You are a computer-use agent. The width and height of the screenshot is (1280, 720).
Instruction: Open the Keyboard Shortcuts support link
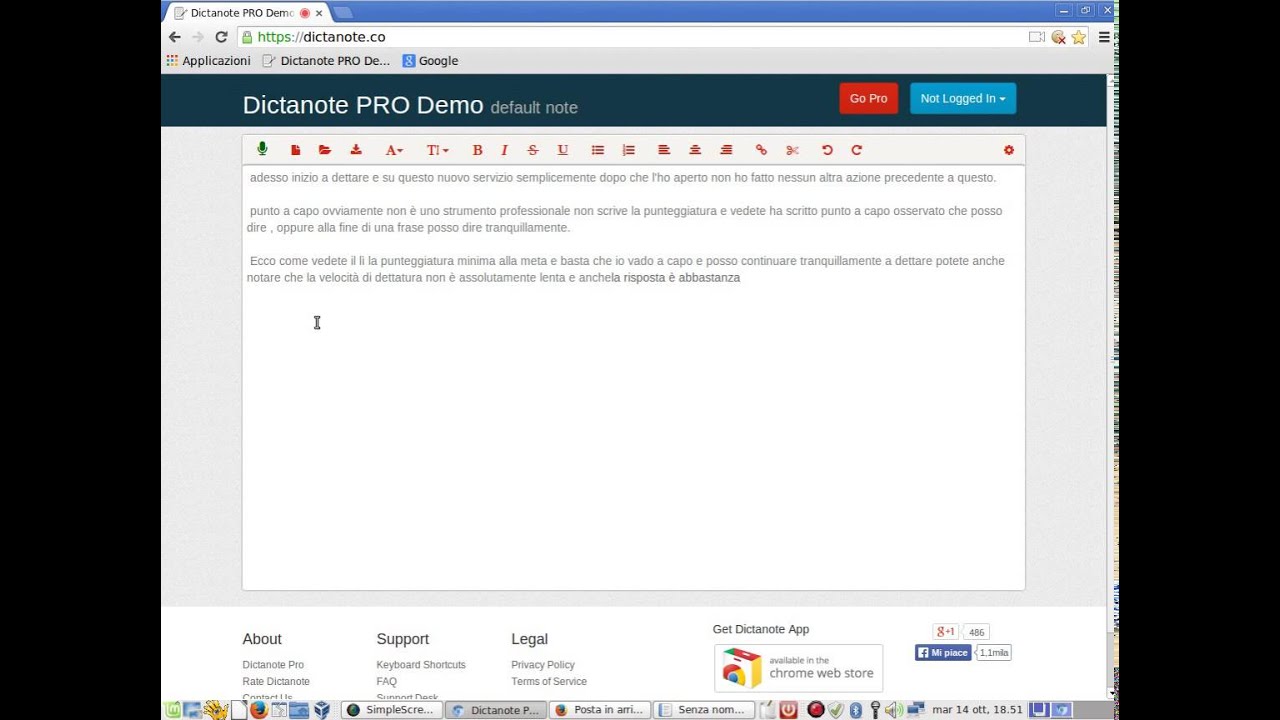421,665
